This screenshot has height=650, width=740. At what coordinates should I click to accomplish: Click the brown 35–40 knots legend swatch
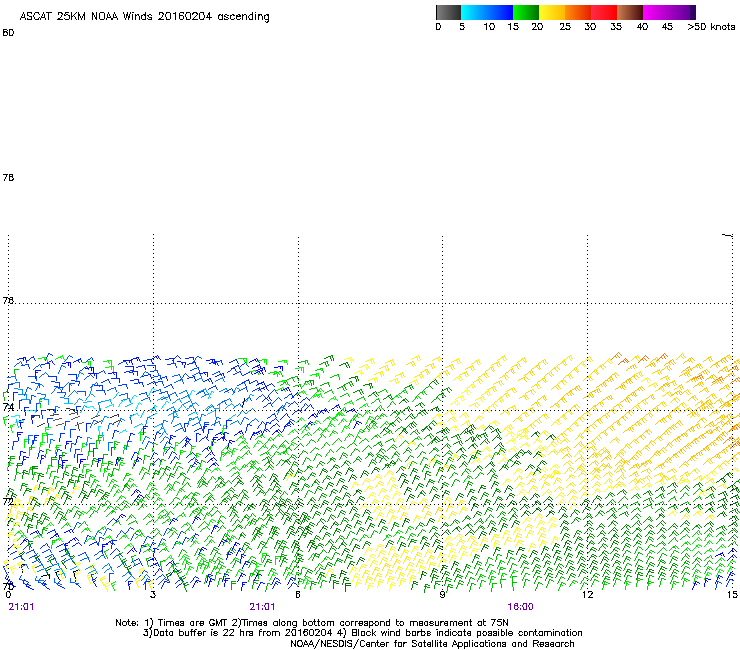tap(630, 12)
